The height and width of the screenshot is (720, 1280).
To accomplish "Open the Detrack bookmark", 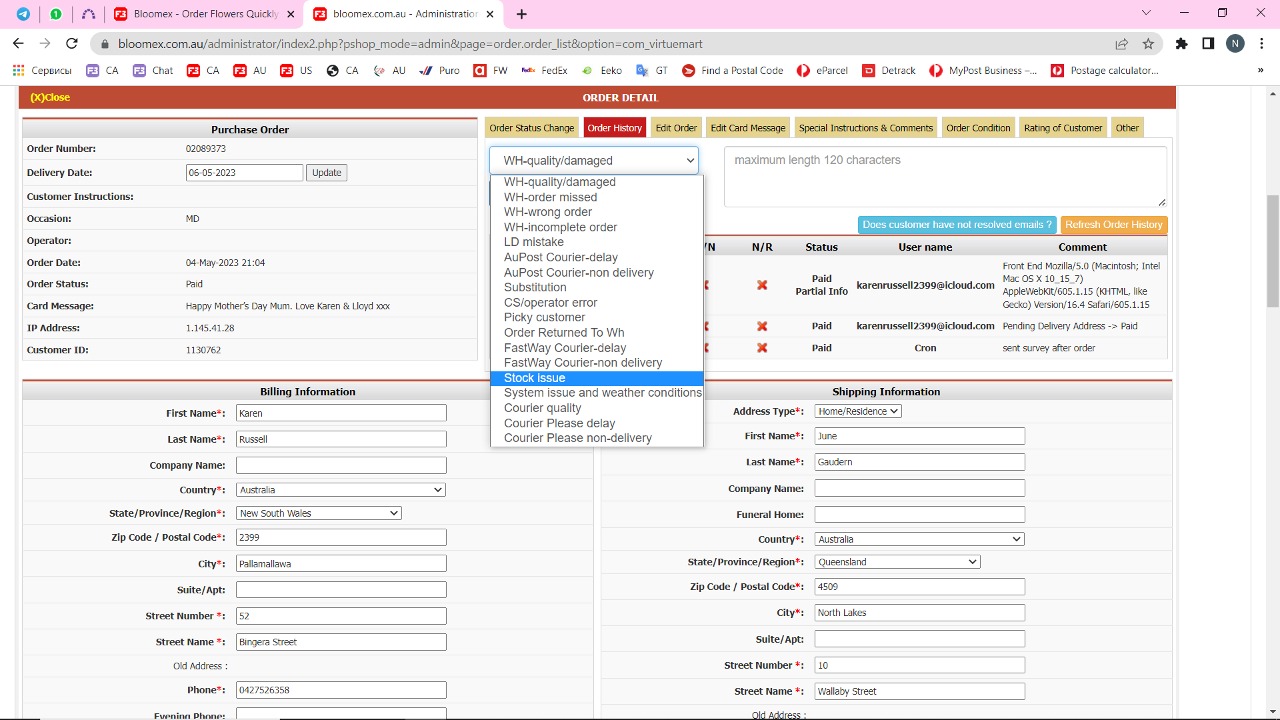I will click(x=889, y=71).
